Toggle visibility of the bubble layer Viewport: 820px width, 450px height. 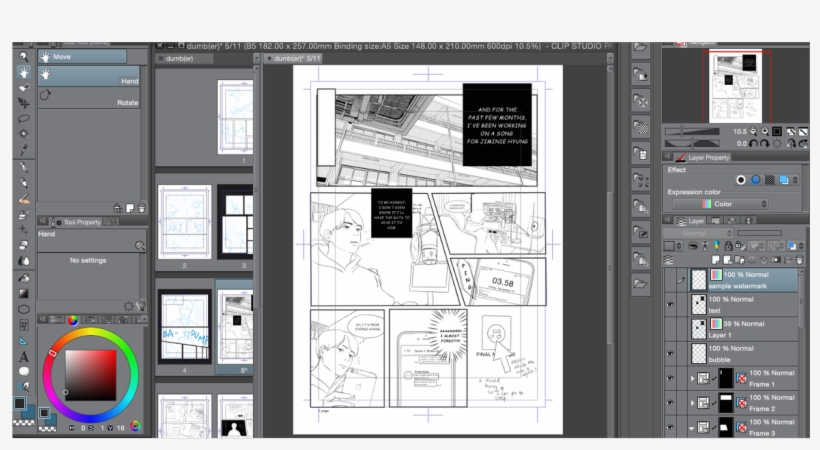pos(670,352)
